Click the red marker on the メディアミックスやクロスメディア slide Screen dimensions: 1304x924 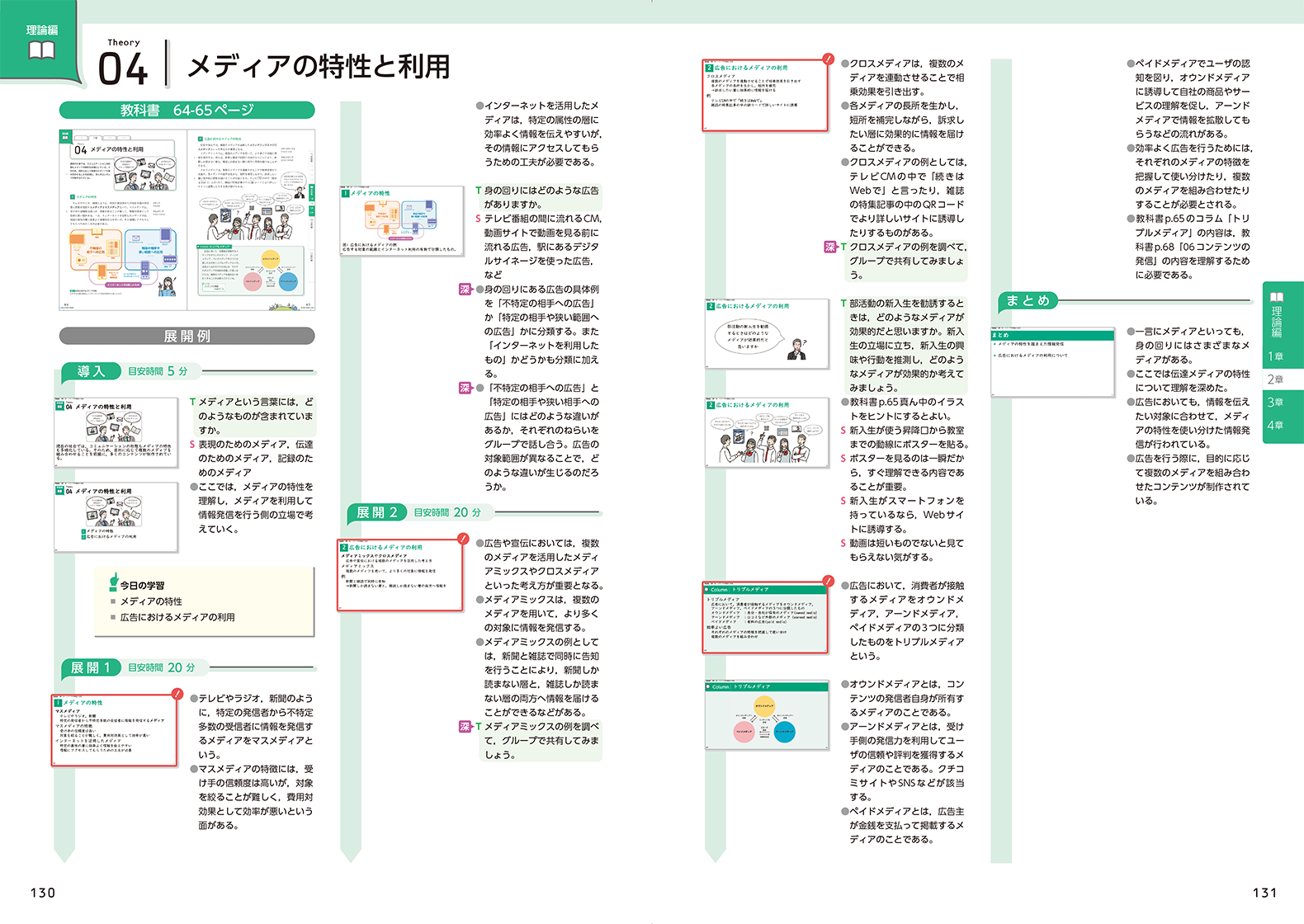(x=463, y=540)
